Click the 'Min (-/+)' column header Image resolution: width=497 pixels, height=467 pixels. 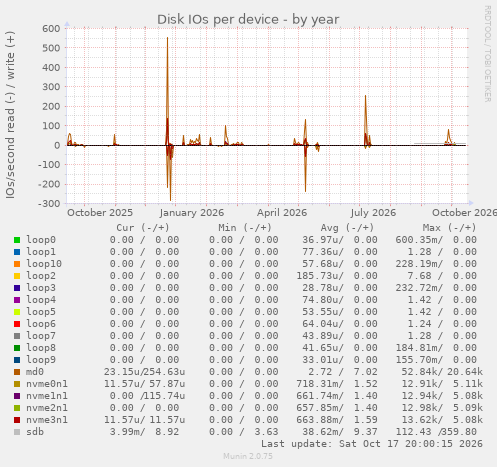coord(245,228)
